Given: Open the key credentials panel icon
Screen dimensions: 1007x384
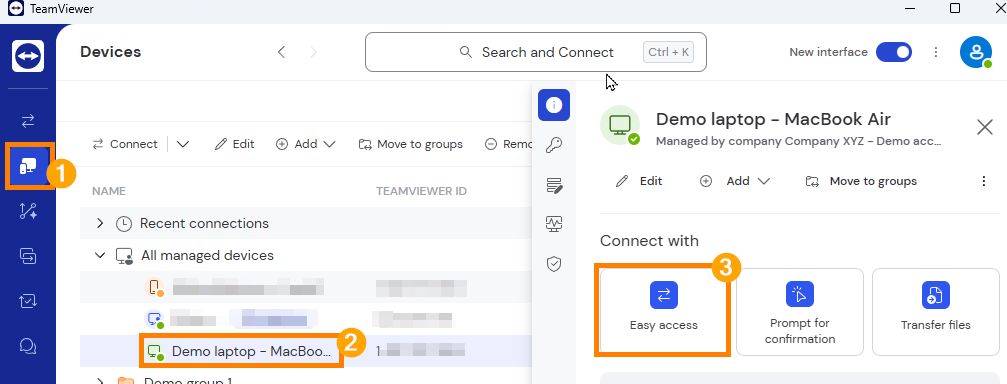Looking at the screenshot, I should 554,146.
